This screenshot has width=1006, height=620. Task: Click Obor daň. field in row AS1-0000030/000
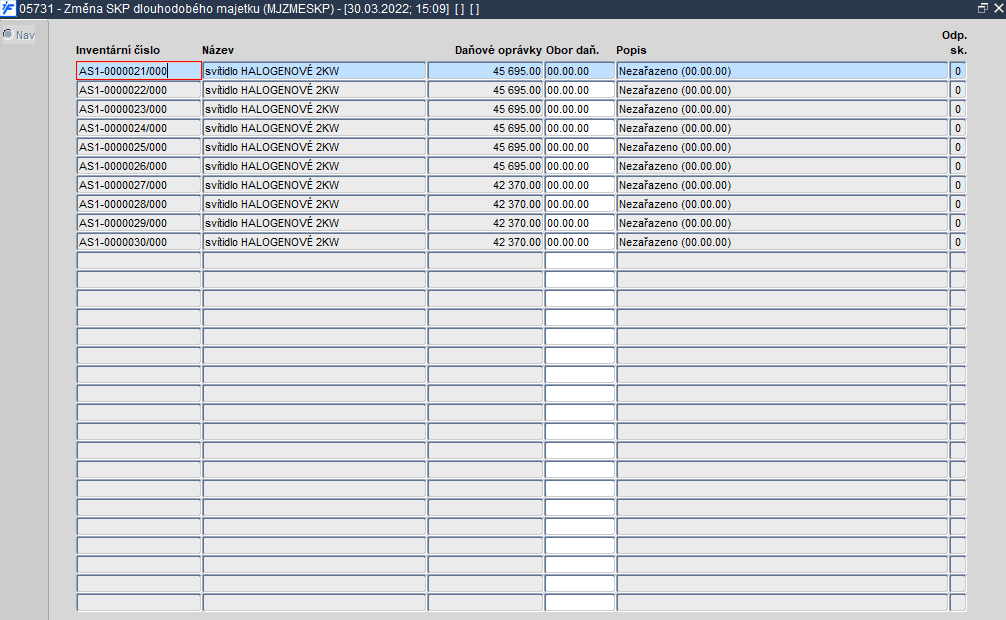[x=579, y=242]
